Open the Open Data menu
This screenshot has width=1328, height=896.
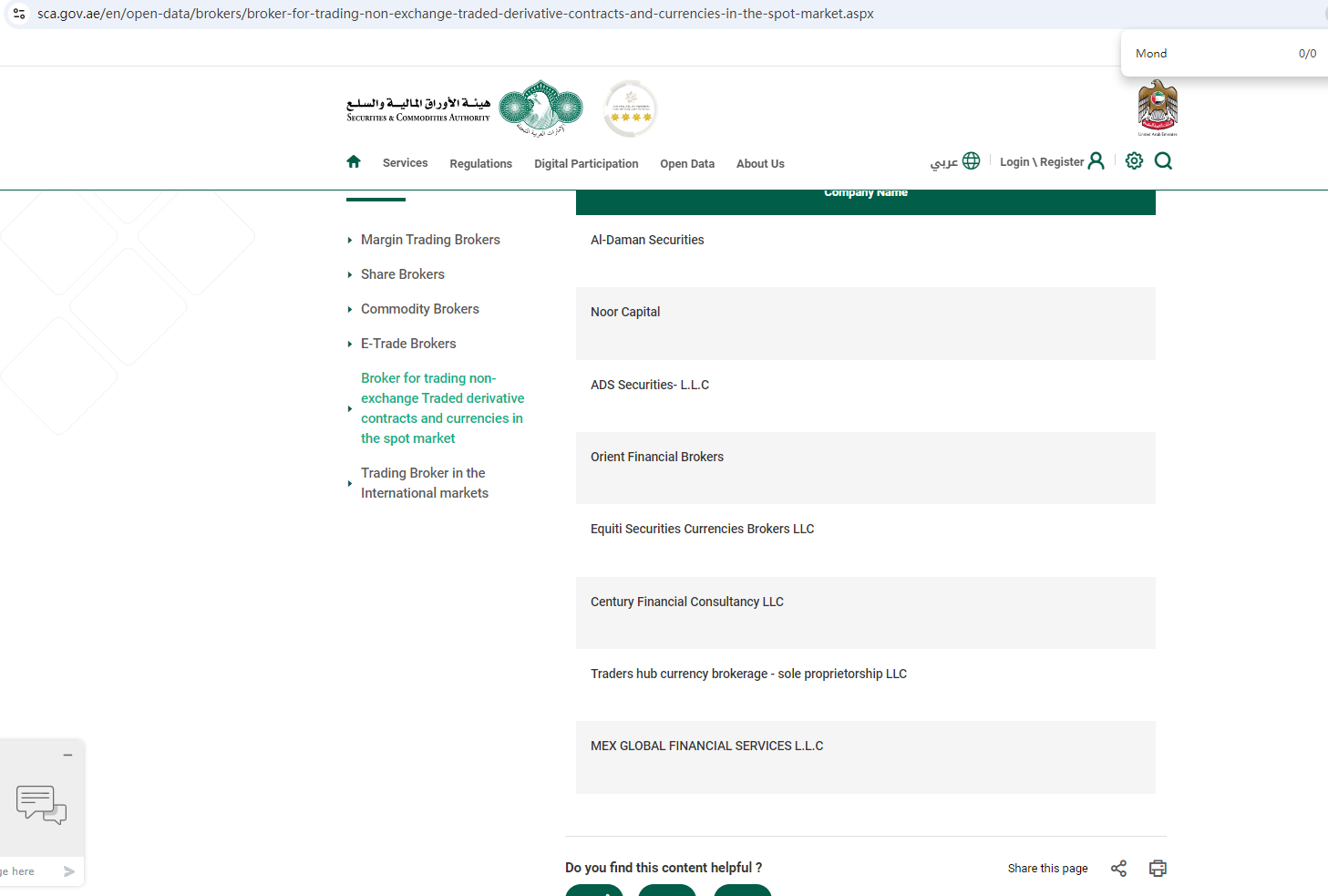click(x=687, y=164)
